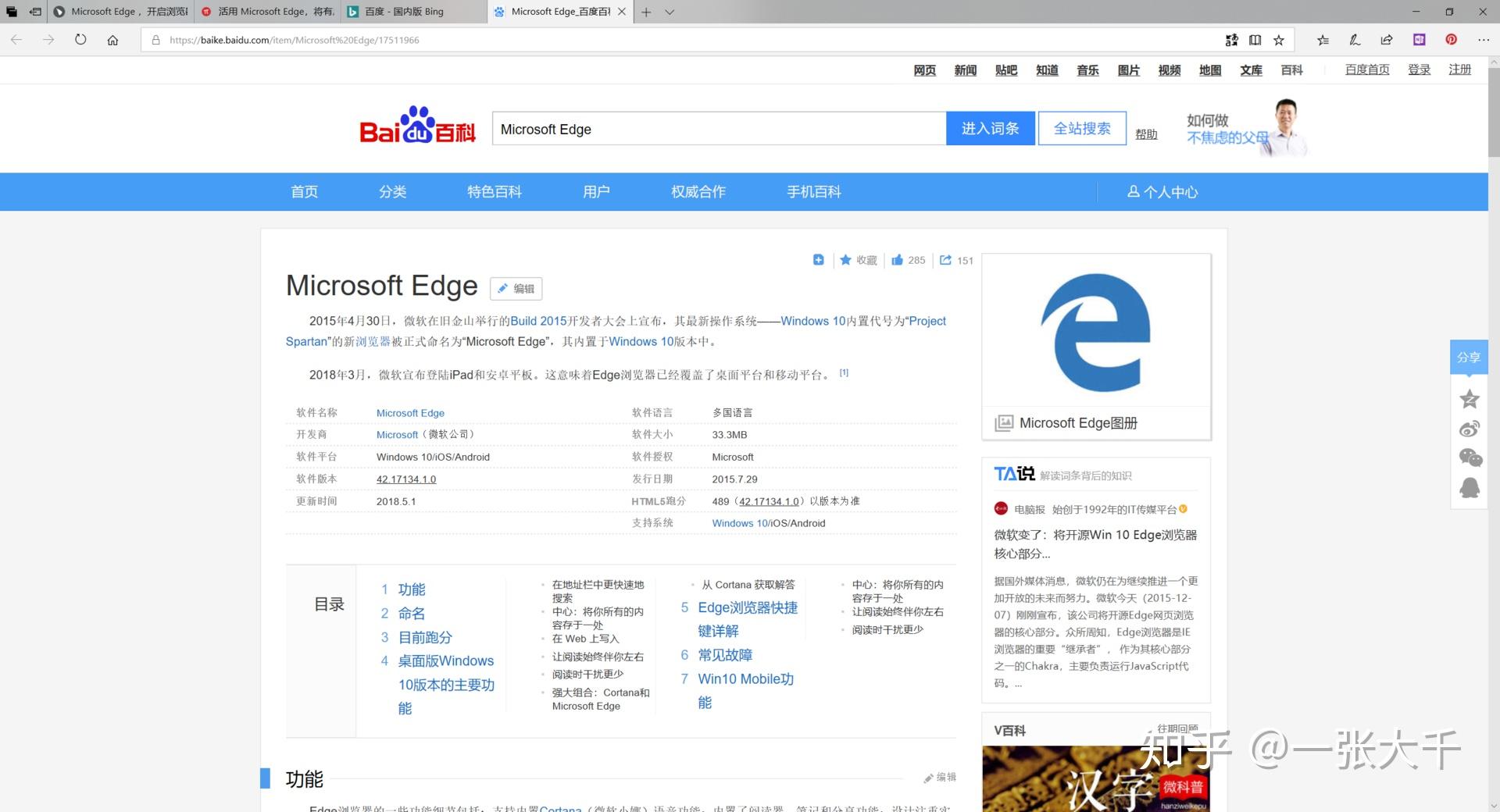Open reading view from address bar
The image size is (1500, 812).
click(x=1255, y=40)
